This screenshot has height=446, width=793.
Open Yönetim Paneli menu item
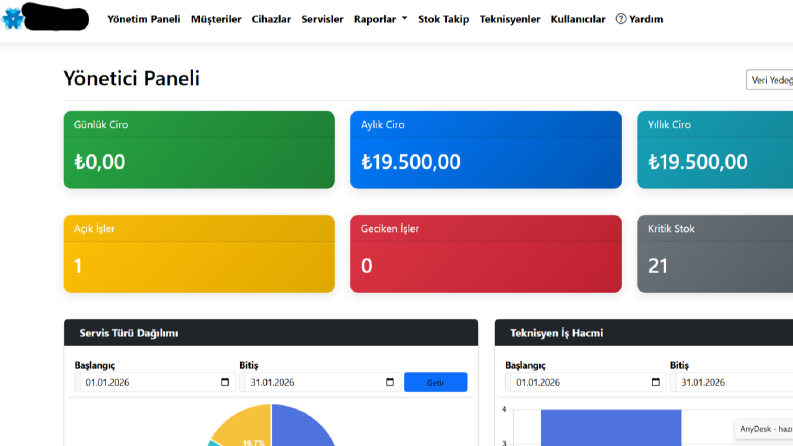tap(144, 19)
